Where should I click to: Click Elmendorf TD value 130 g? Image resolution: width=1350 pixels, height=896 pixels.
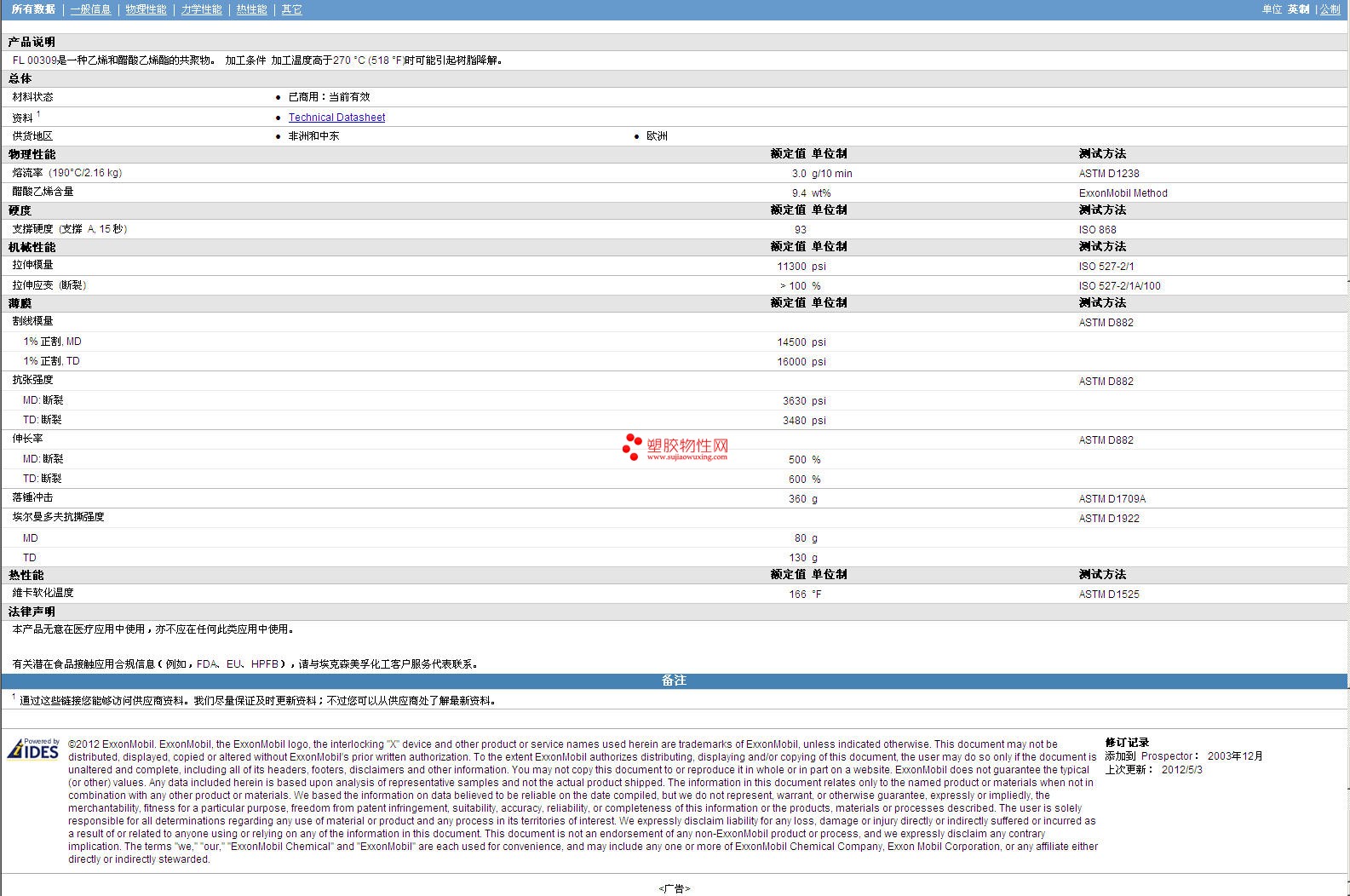point(803,558)
